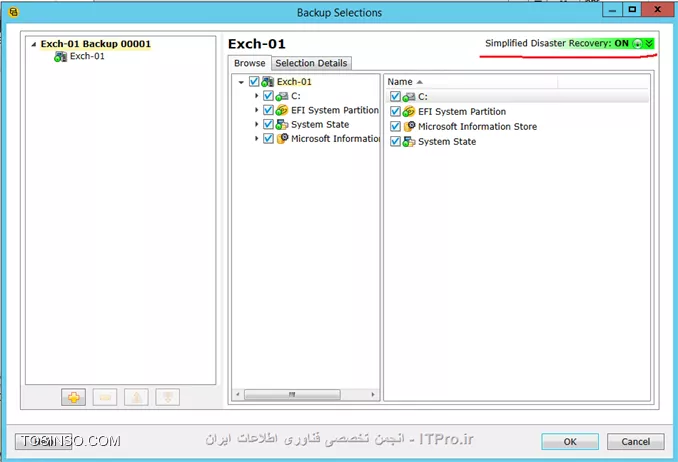Click the move down arrow button

pyautogui.click(x=168, y=397)
